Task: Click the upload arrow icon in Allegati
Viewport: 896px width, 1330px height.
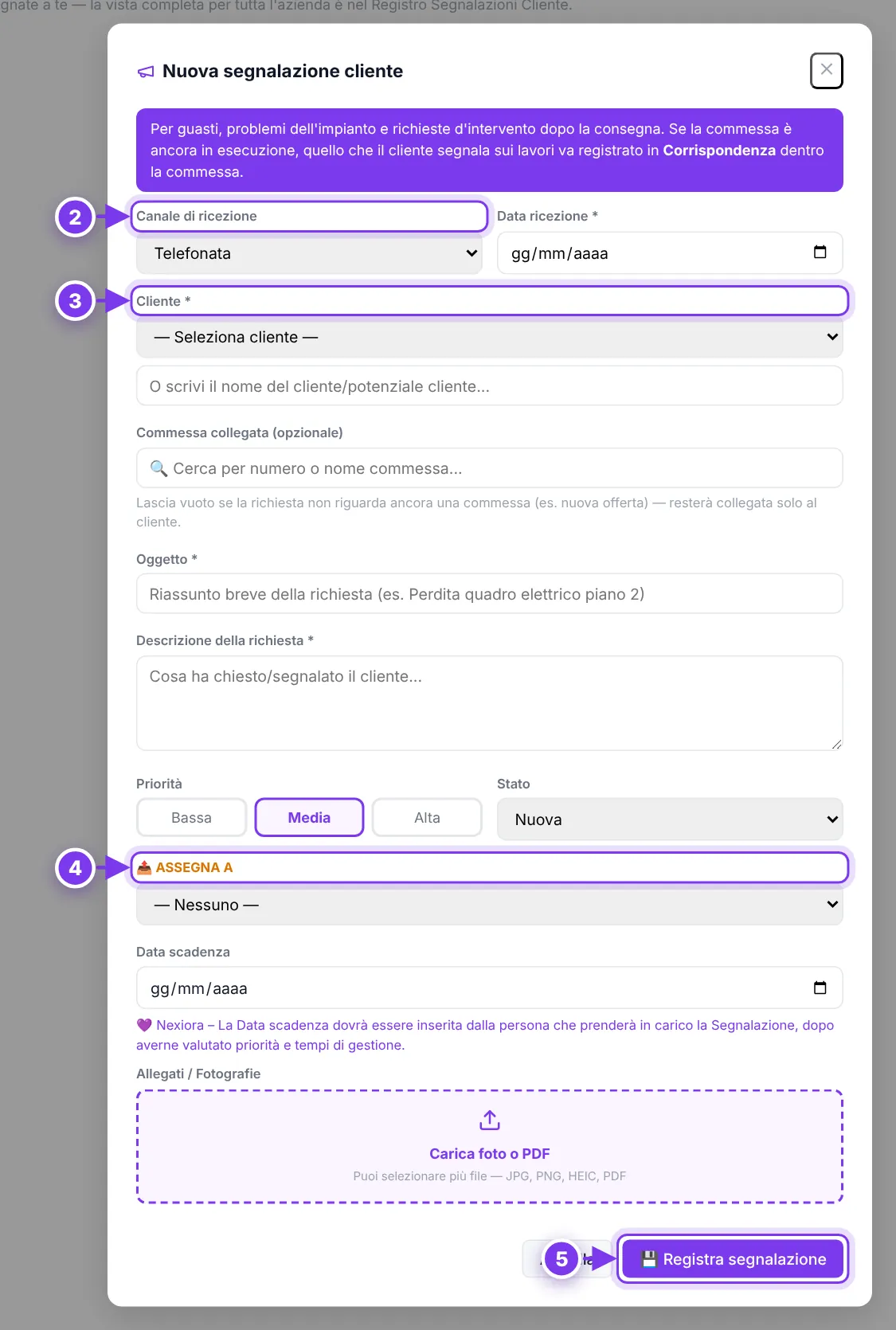Action: pos(490,1121)
